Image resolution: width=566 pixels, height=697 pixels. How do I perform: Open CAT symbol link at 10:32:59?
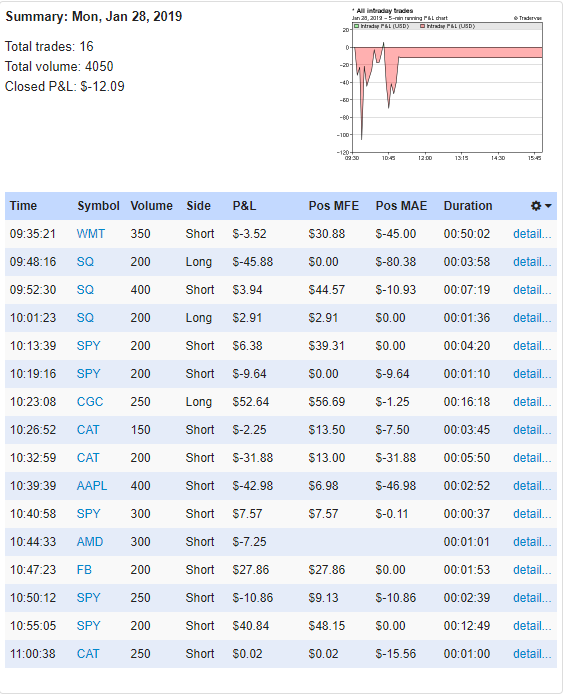(x=88, y=458)
